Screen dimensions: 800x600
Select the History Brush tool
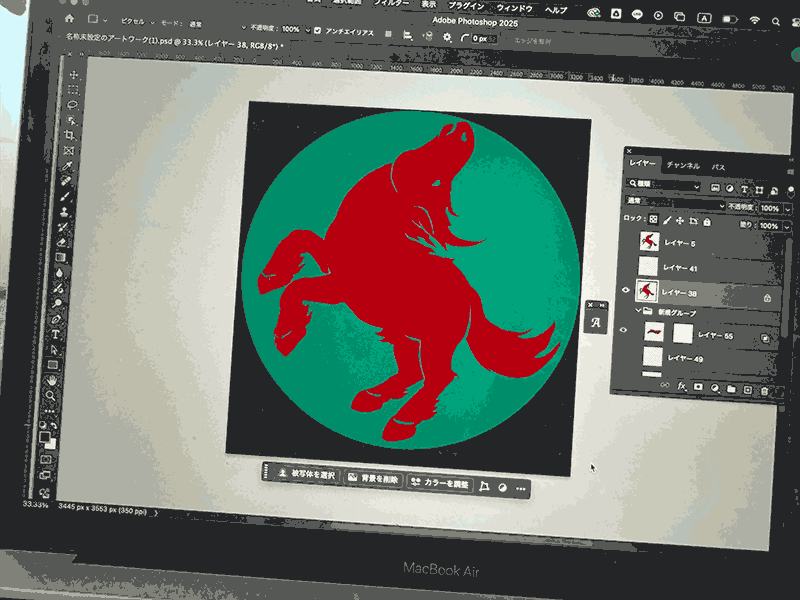coord(63,227)
